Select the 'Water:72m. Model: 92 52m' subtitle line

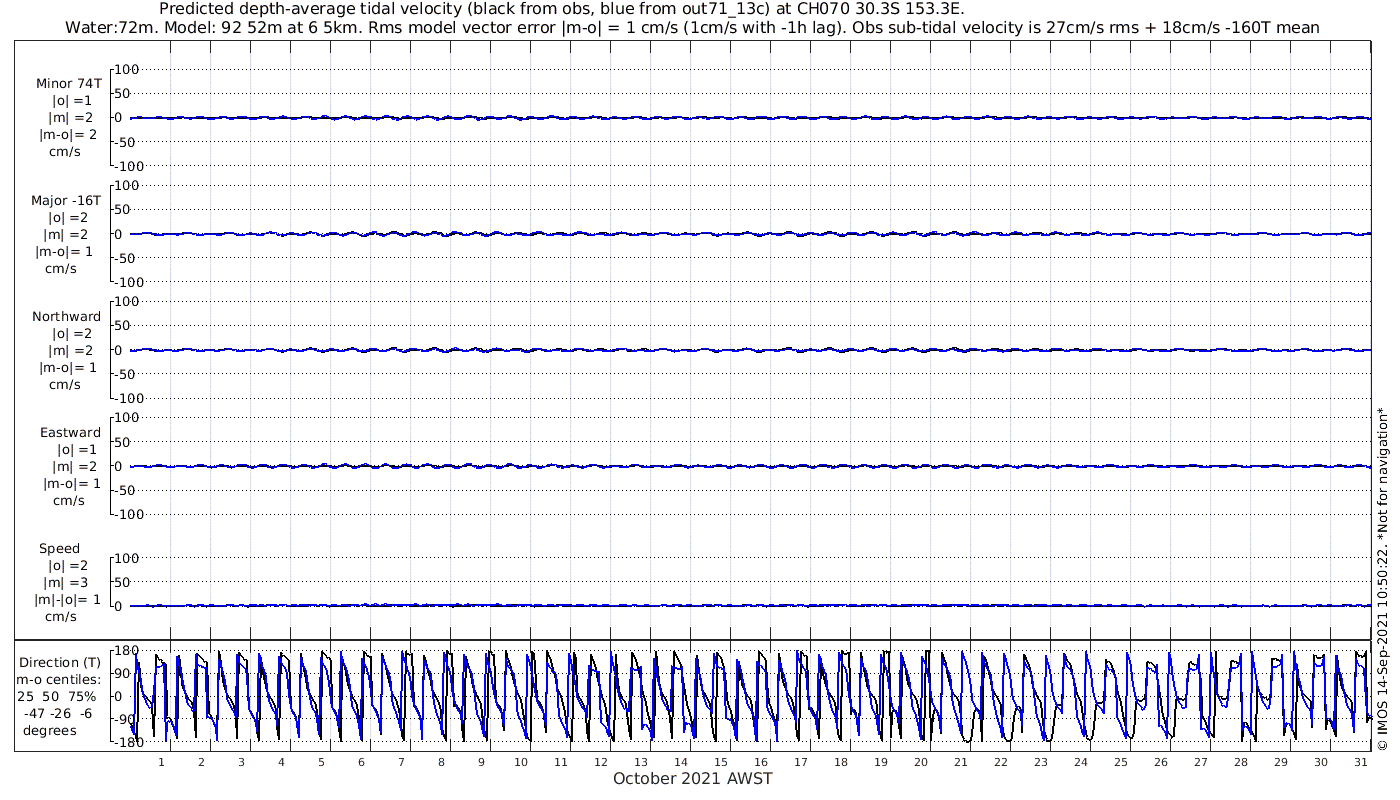pos(691,28)
